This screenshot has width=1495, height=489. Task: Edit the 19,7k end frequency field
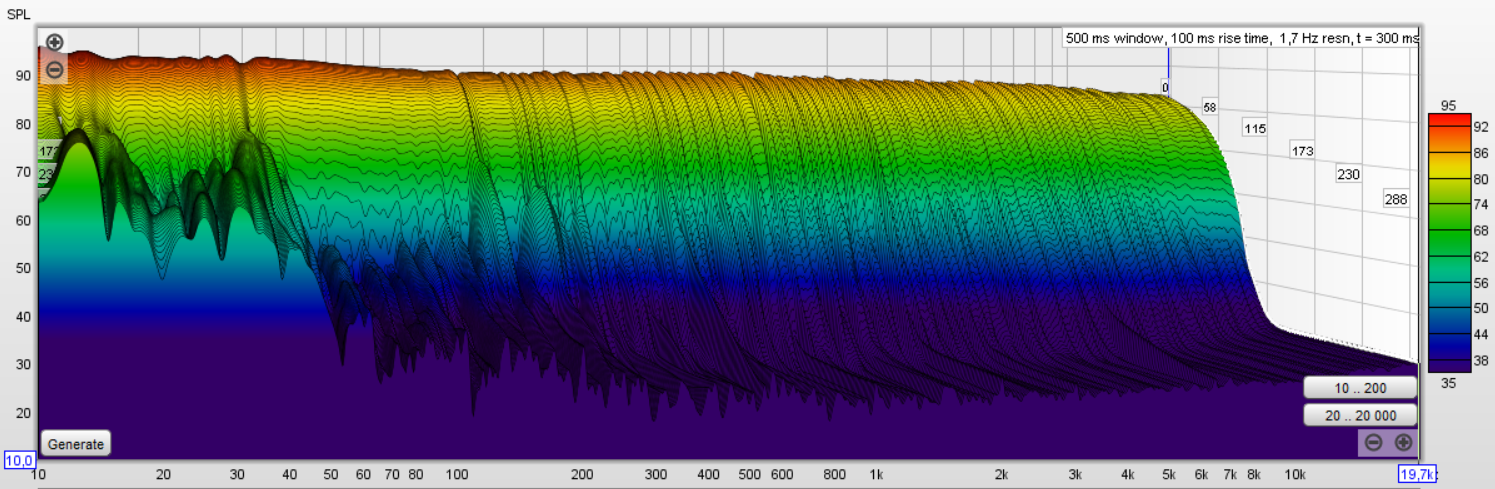(x=1417, y=474)
